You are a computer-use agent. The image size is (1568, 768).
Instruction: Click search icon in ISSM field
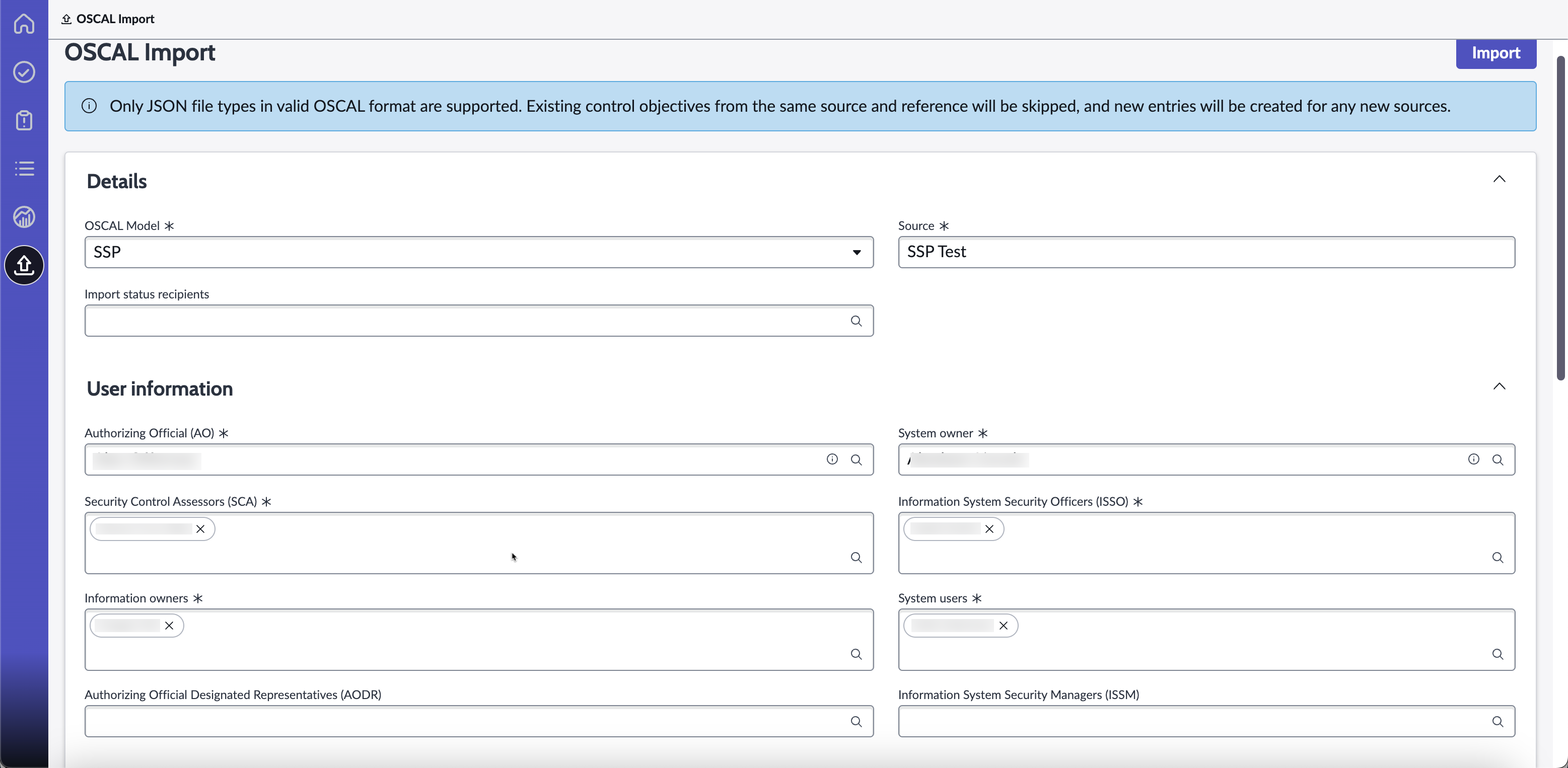pos(1498,722)
